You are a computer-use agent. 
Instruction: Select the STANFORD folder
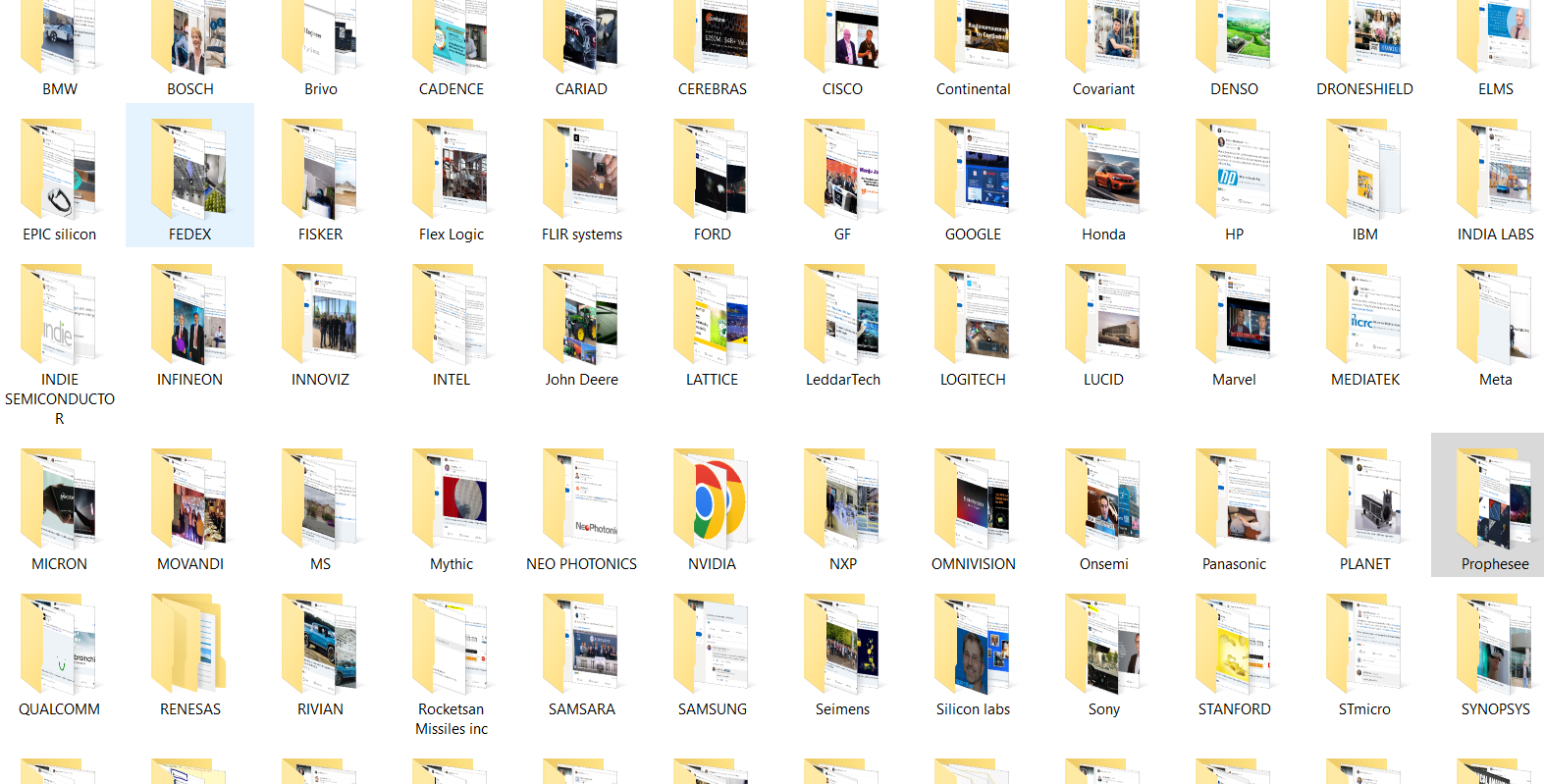1234,646
